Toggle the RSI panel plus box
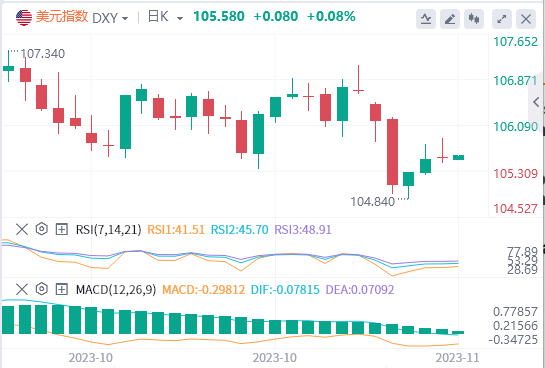Screen dimensions: 545x368 [62, 229]
